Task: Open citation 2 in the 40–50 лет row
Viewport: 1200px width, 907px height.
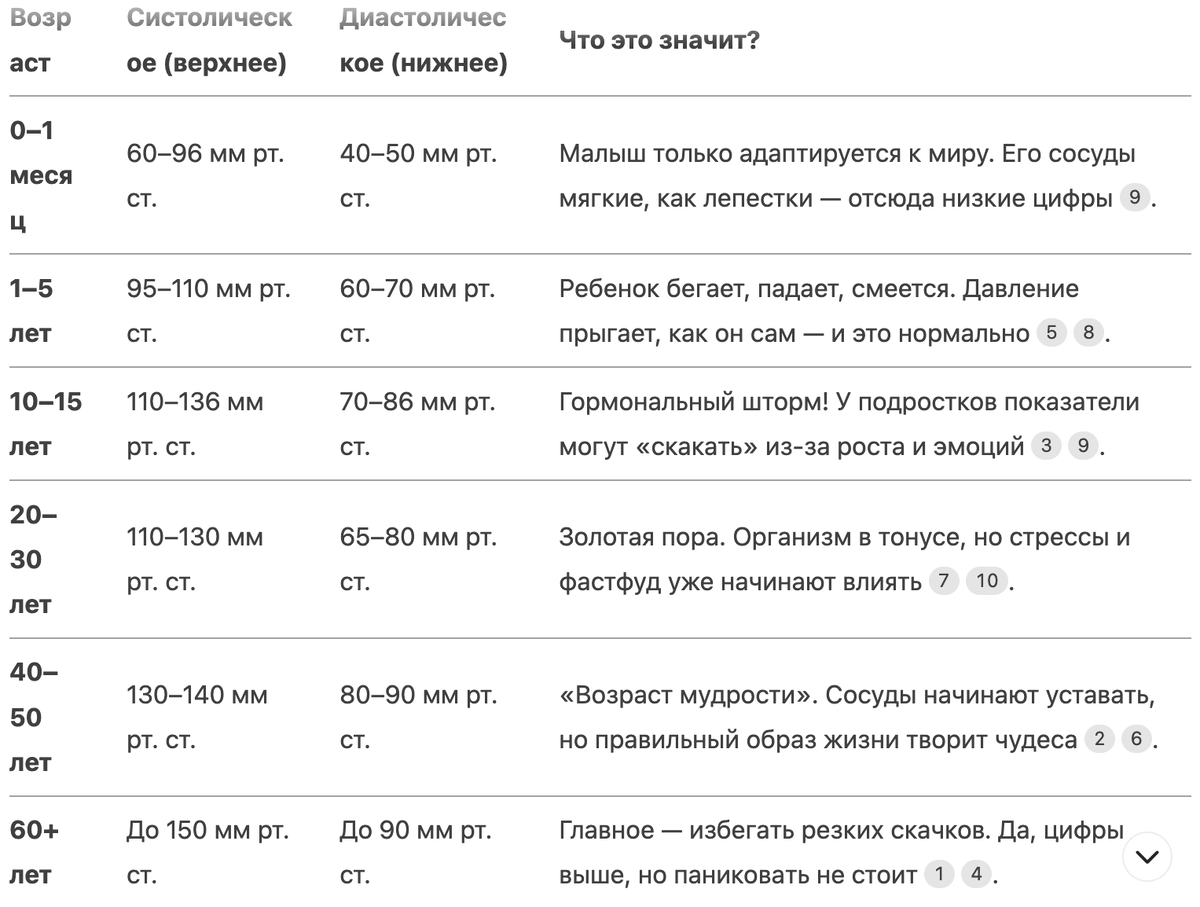Action: coord(1099,739)
